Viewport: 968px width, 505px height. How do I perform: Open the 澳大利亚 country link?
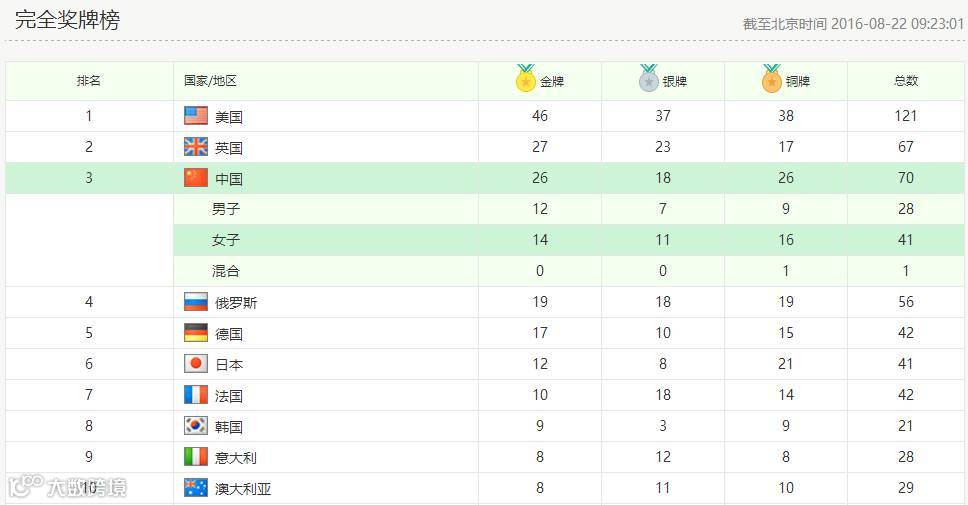243,489
